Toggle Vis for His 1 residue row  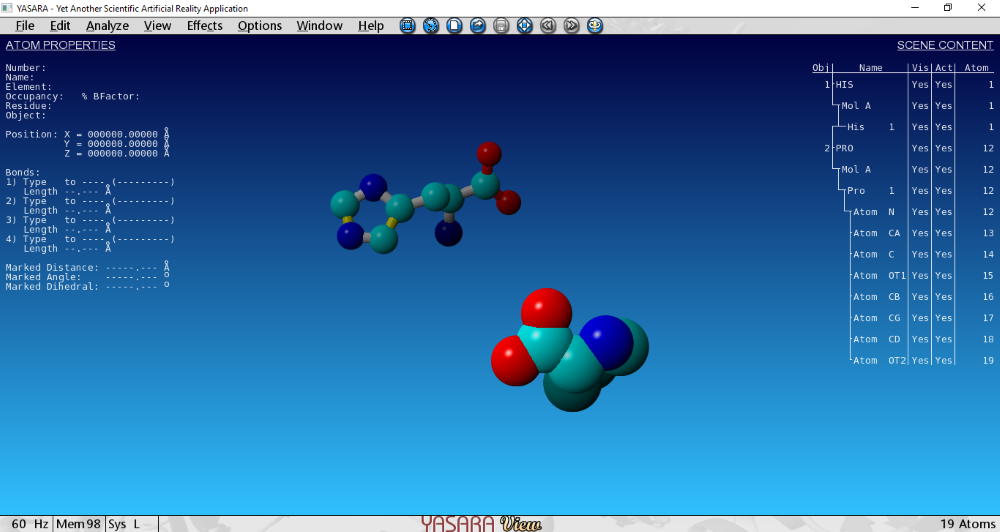click(x=920, y=127)
